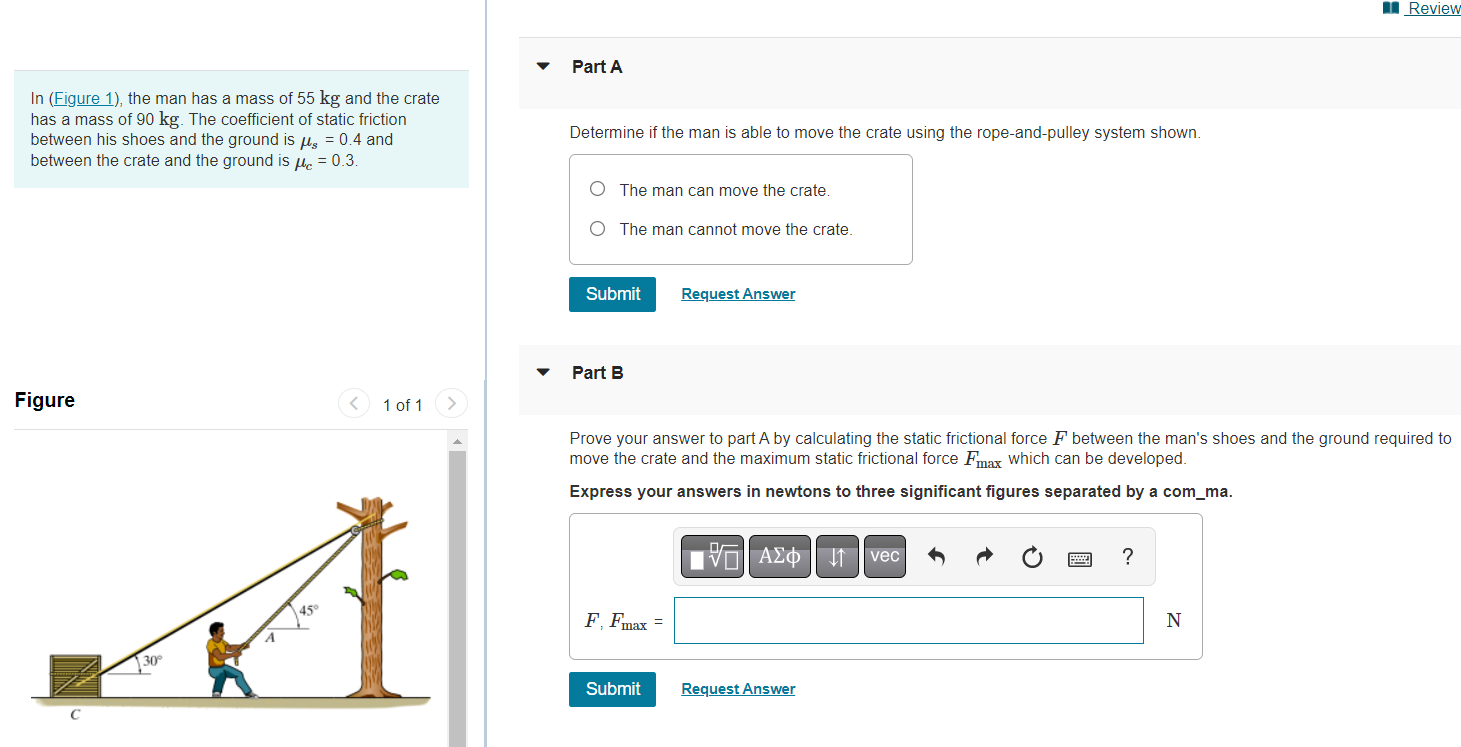Image resolution: width=1461 pixels, height=747 pixels.
Task: Undo the last equation edit
Action: 936,557
